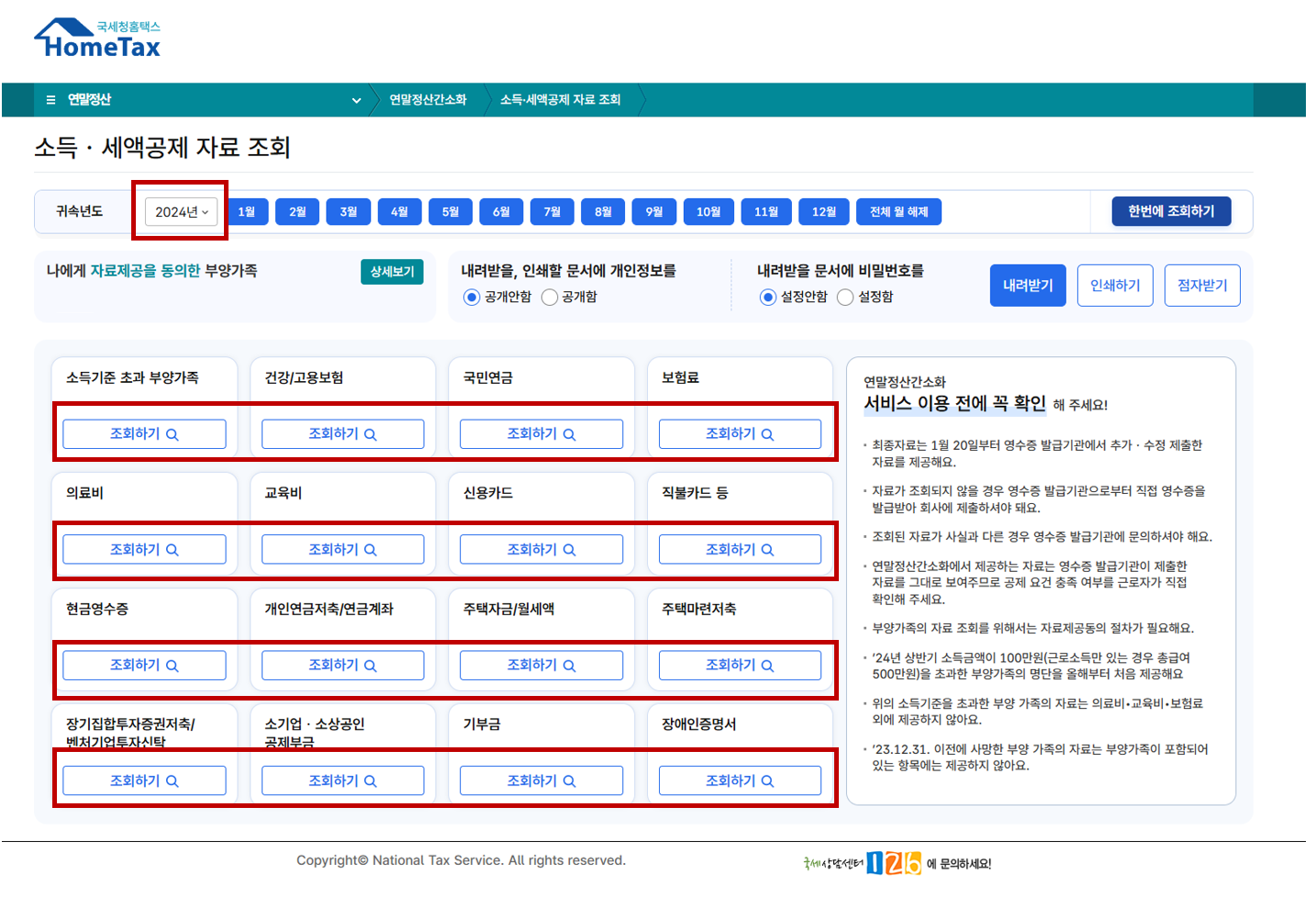This screenshot has height=897, width=1316.
Task: Click 상세보기 for 부양가족
Action: [x=392, y=272]
